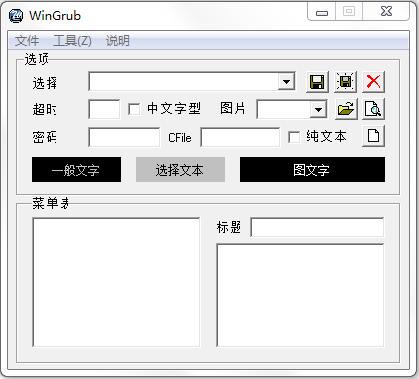This screenshot has height=379, width=419.
Task: Click the preview magnifier document icon
Action: (373, 109)
